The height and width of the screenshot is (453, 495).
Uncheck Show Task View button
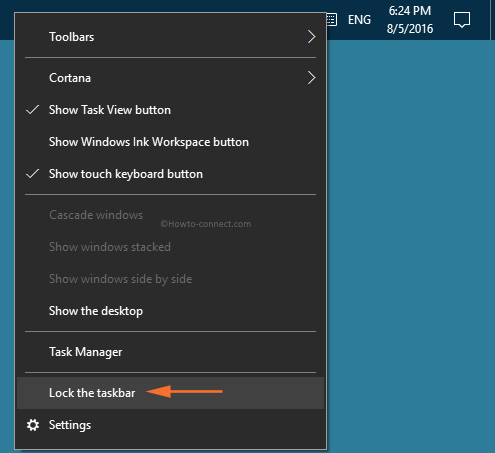[x=170, y=110]
